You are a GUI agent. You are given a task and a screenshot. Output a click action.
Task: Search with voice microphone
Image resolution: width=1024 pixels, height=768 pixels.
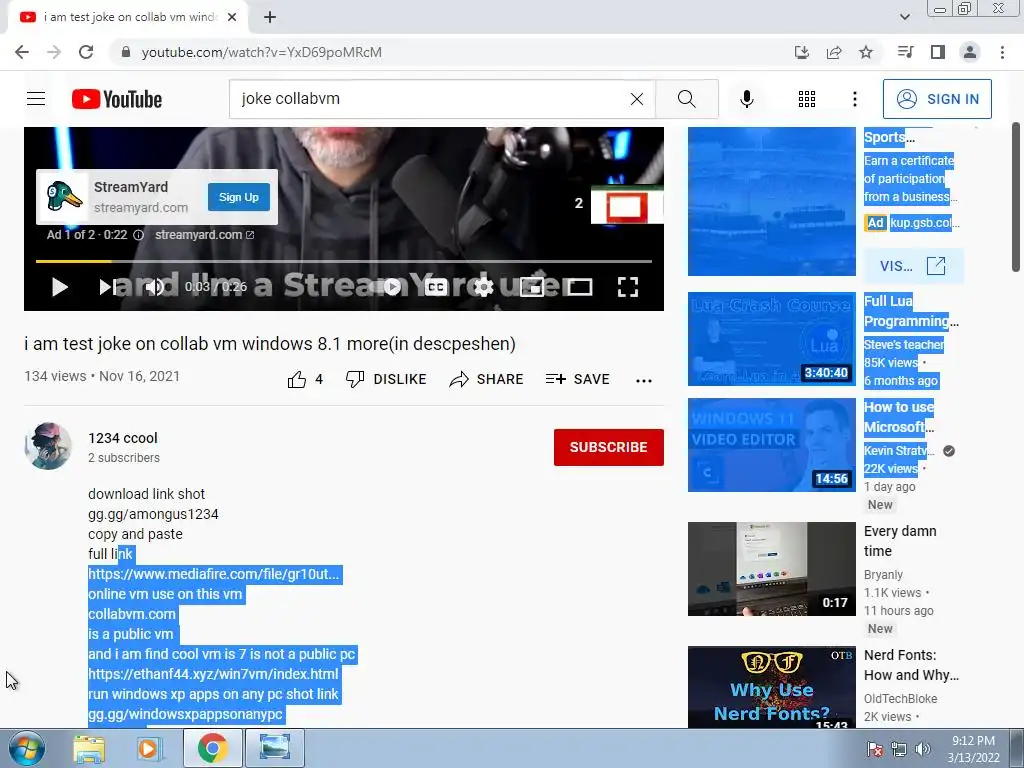pos(746,99)
